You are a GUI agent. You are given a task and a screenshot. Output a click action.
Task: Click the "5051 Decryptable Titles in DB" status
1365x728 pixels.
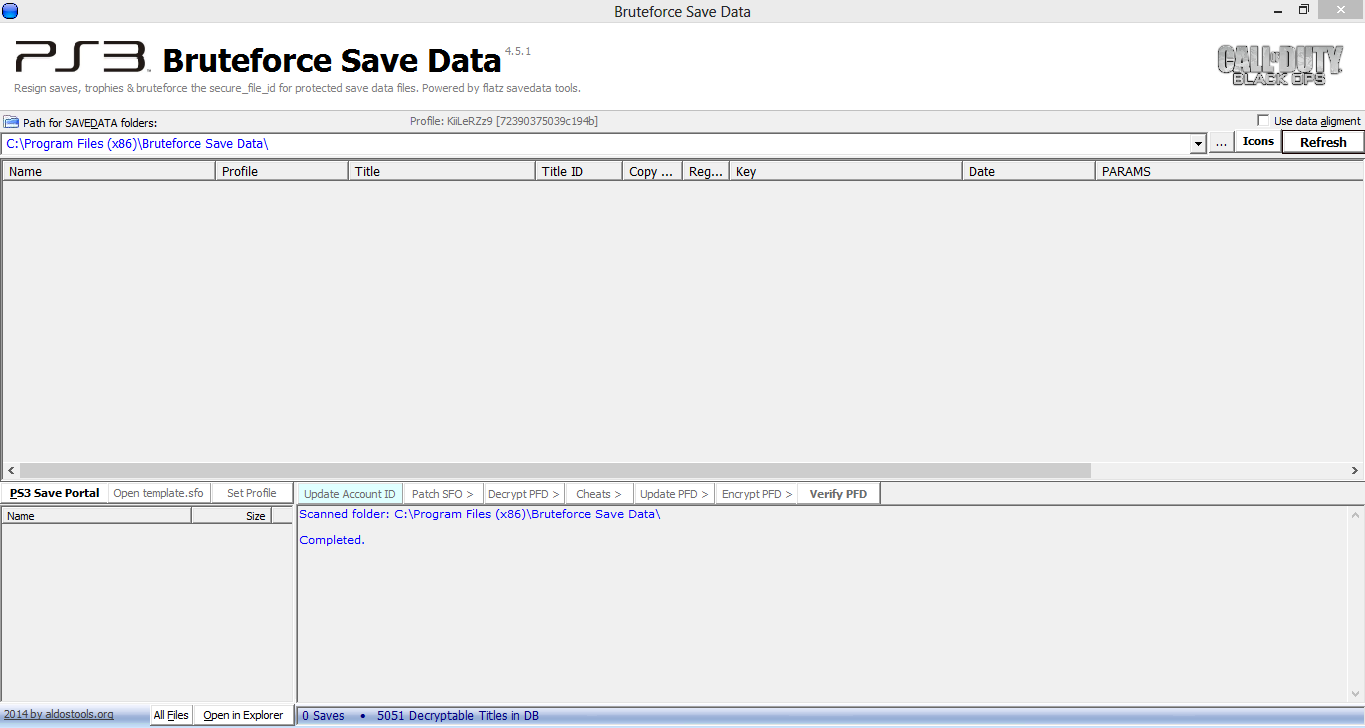tap(458, 716)
